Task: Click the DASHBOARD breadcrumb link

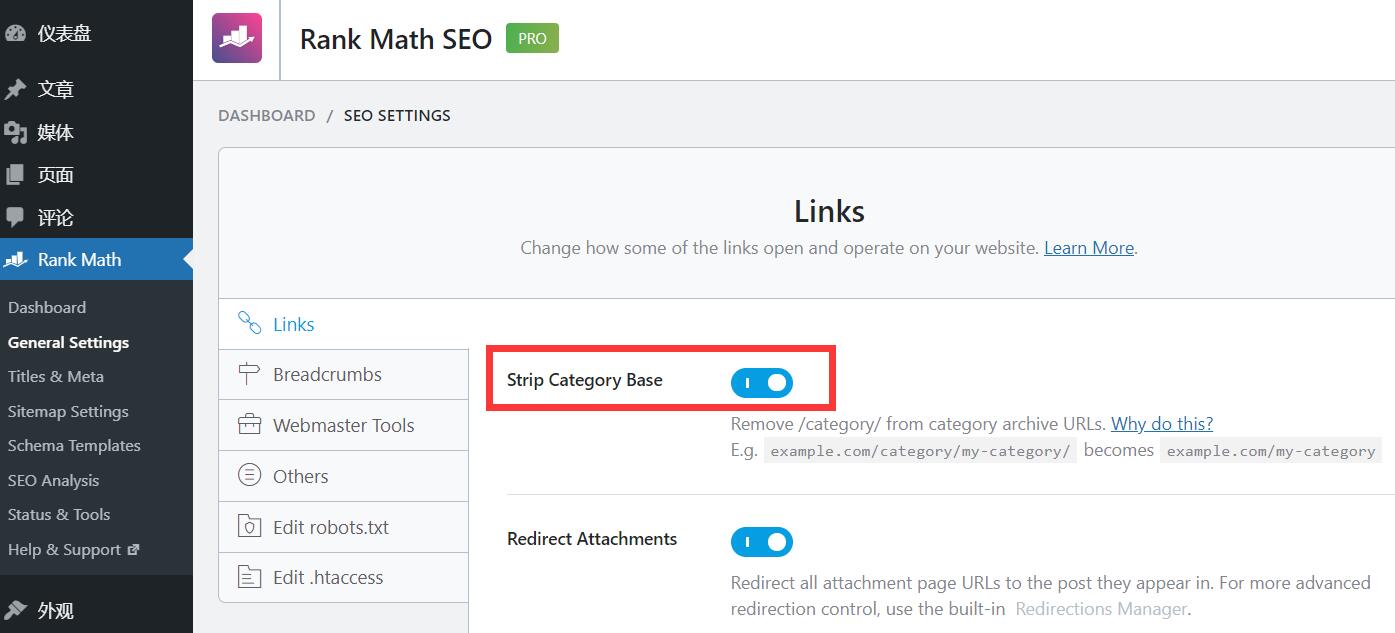Action: [x=266, y=115]
